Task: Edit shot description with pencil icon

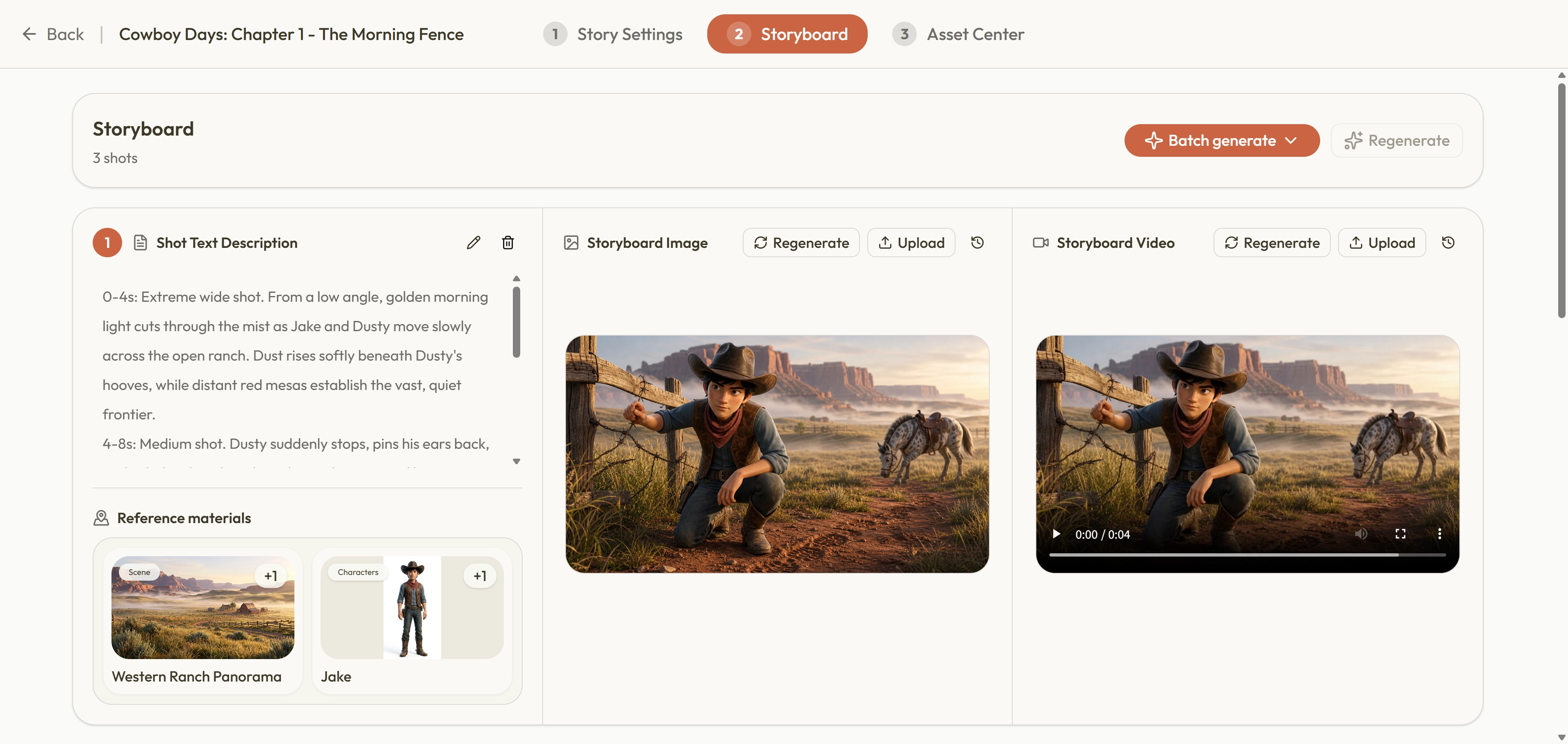Action: point(474,243)
